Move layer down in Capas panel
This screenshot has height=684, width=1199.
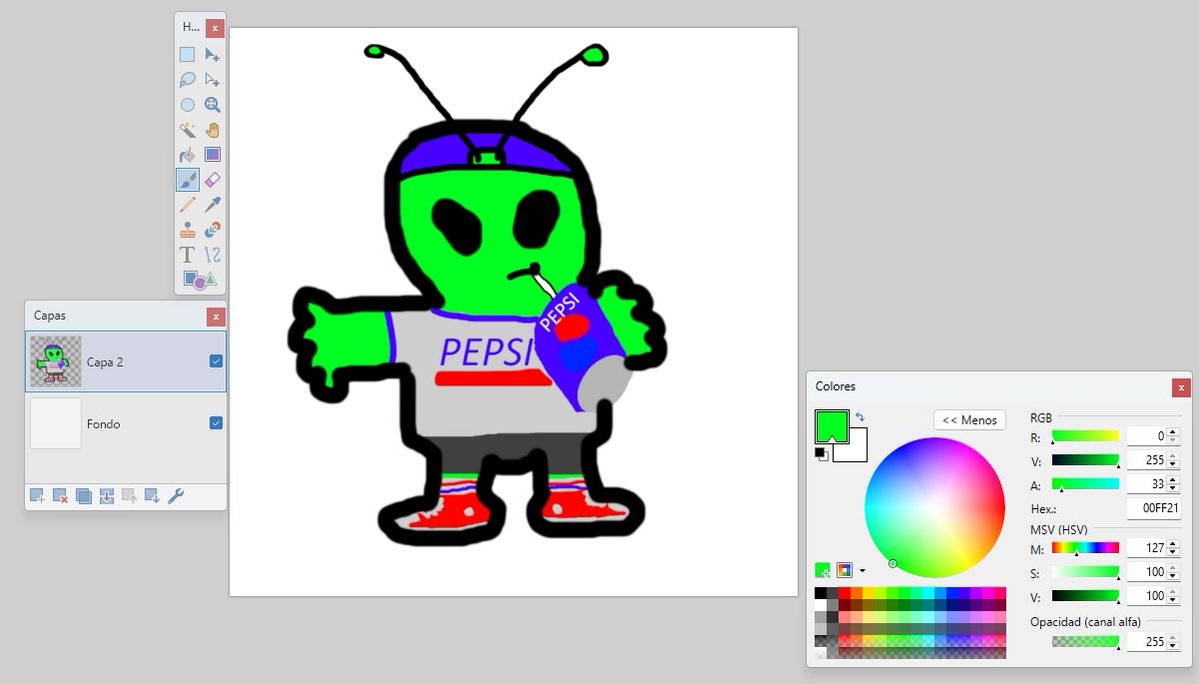point(152,496)
